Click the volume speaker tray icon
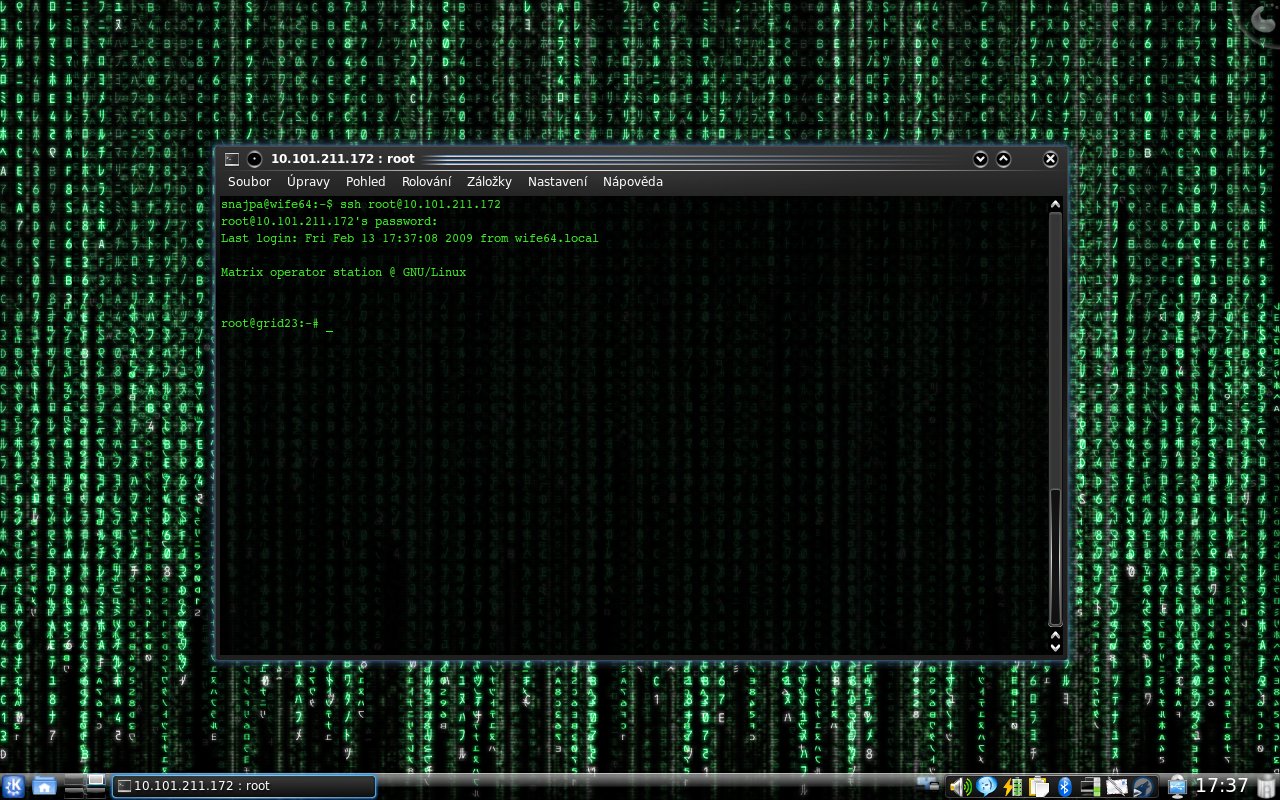 point(960,786)
